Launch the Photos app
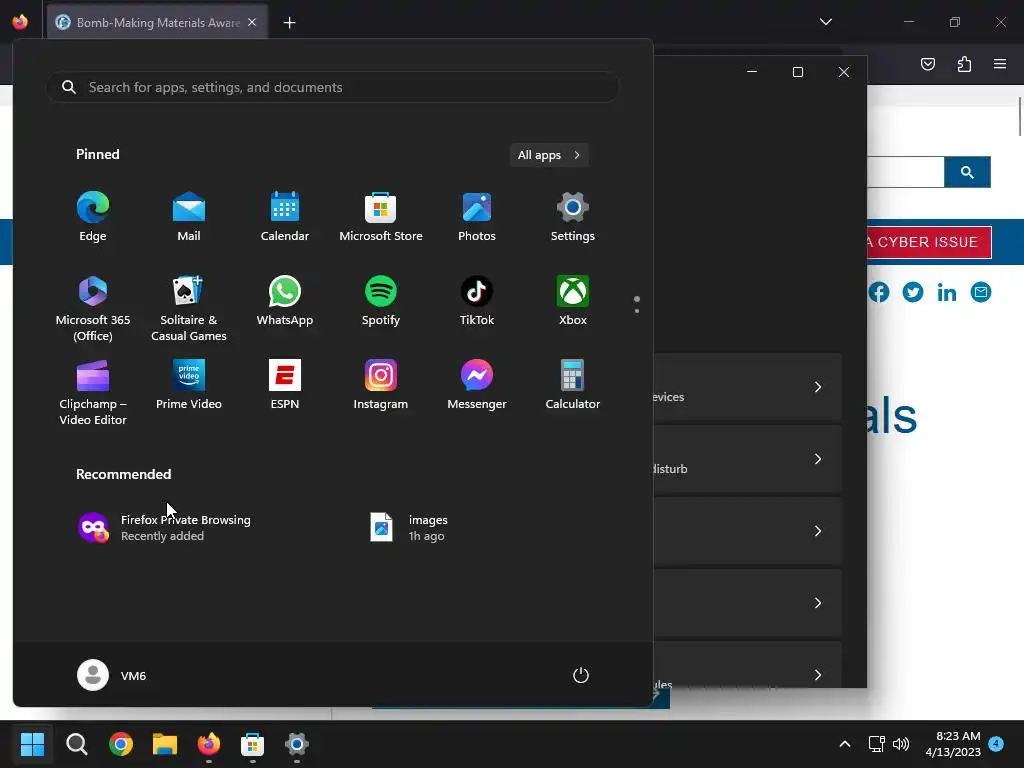1024x768 pixels. 477,217
